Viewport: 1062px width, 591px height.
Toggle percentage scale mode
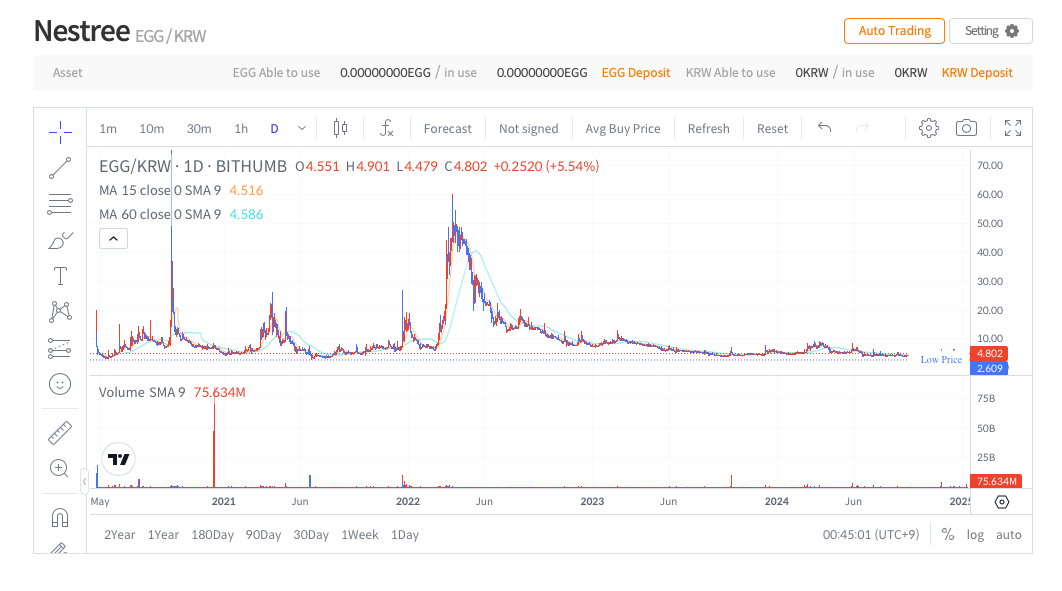coord(948,534)
